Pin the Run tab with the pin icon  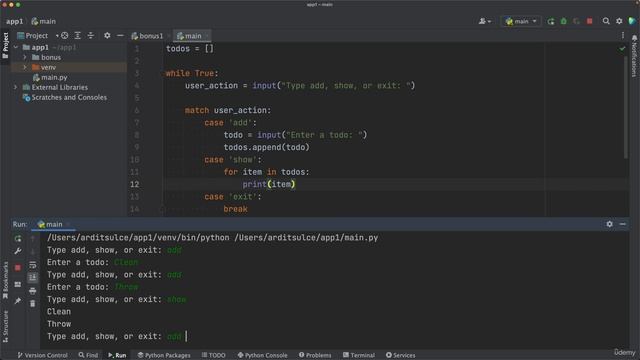18,301
